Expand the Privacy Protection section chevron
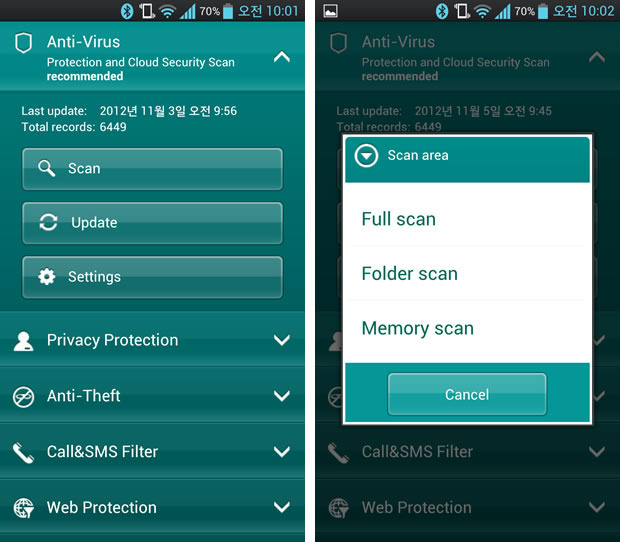Image resolution: width=620 pixels, height=542 pixels. pos(282,340)
